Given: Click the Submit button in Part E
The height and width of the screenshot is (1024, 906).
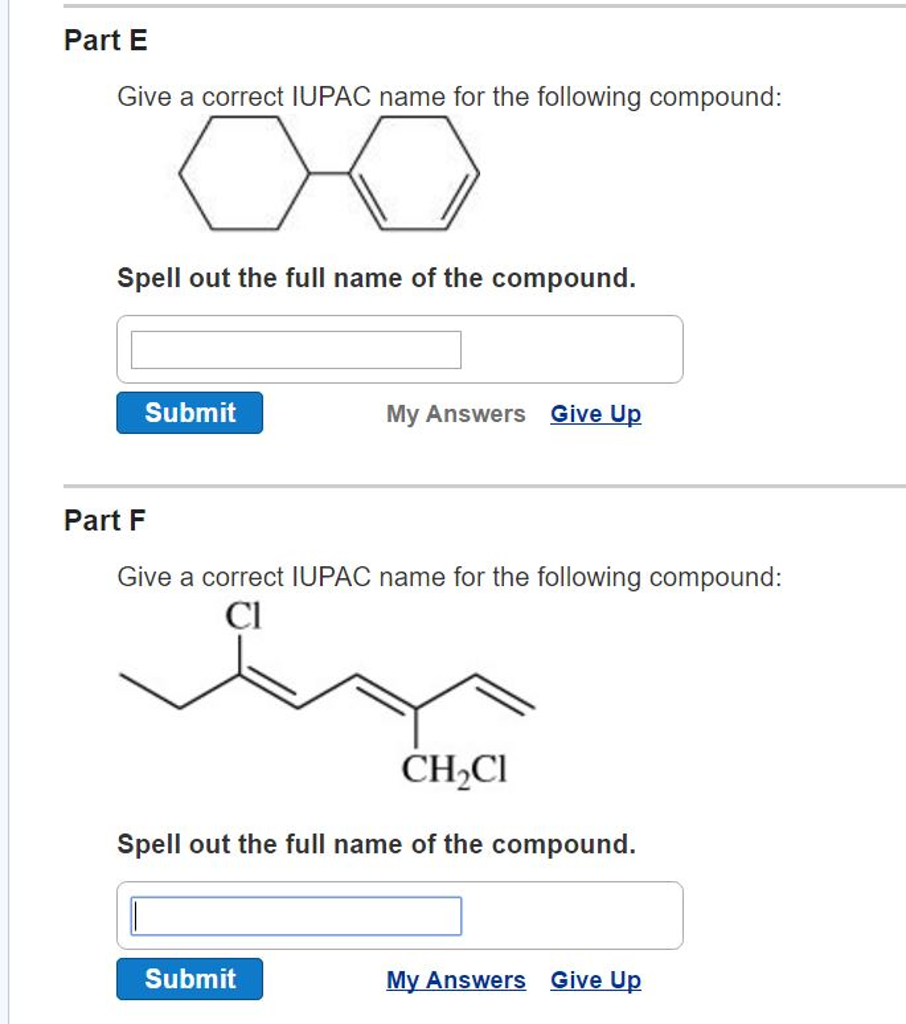Looking at the screenshot, I should [189, 413].
